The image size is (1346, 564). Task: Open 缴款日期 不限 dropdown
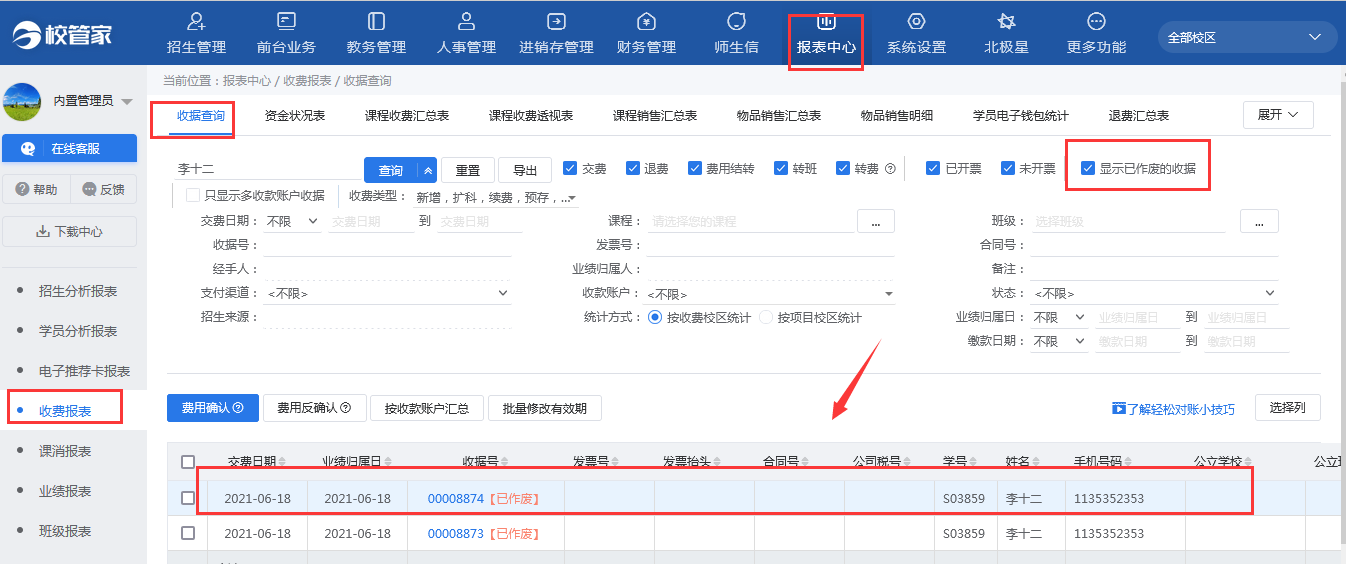[x=1061, y=341]
